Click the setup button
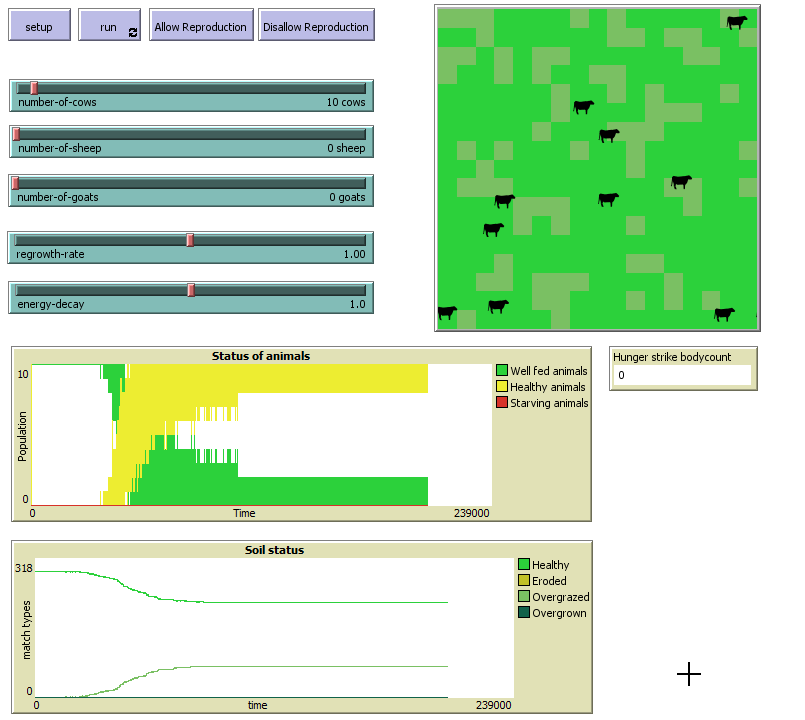The width and height of the screenshot is (805, 720). 39,26
